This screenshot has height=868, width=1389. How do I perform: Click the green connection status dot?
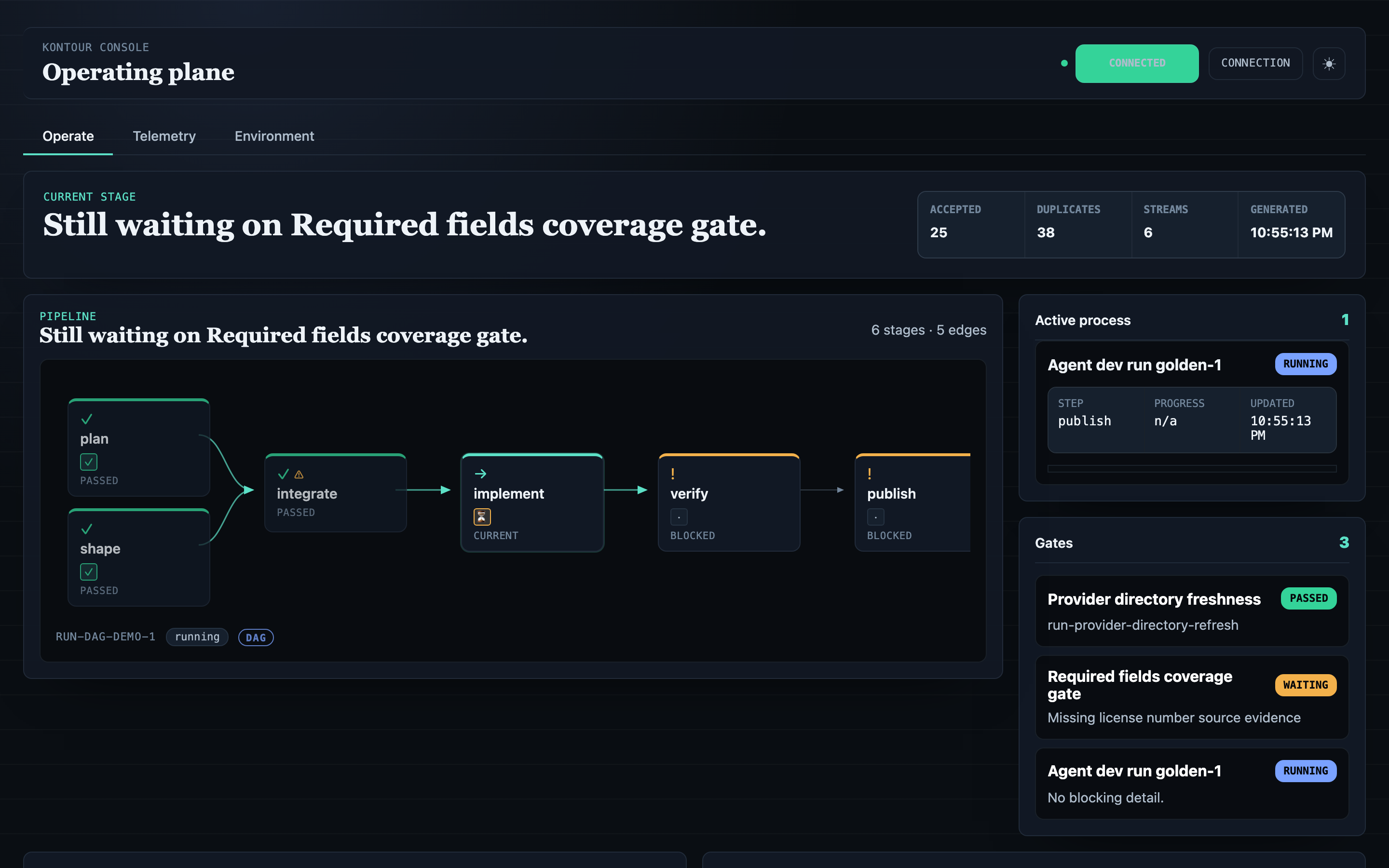pos(1064,63)
